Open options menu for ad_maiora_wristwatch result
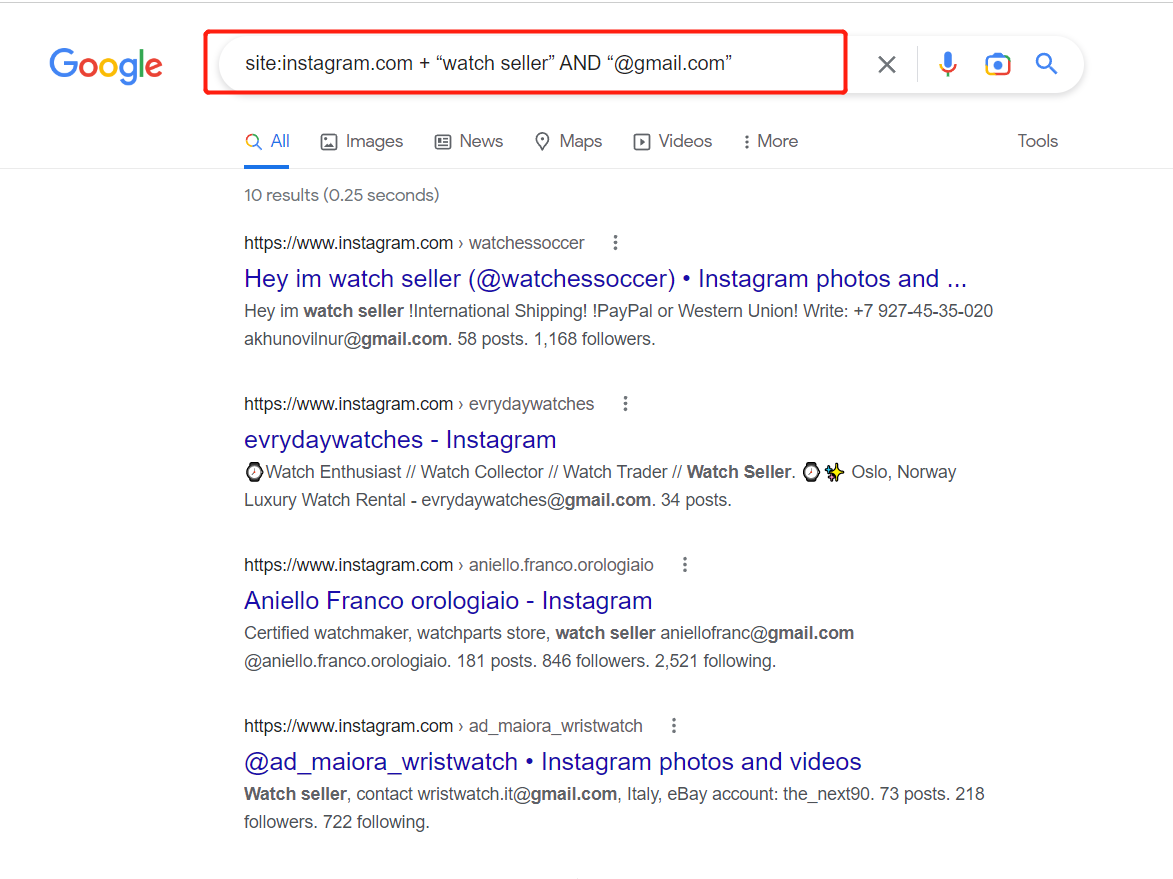This screenshot has height=879, width=1173. pos(674,726)
